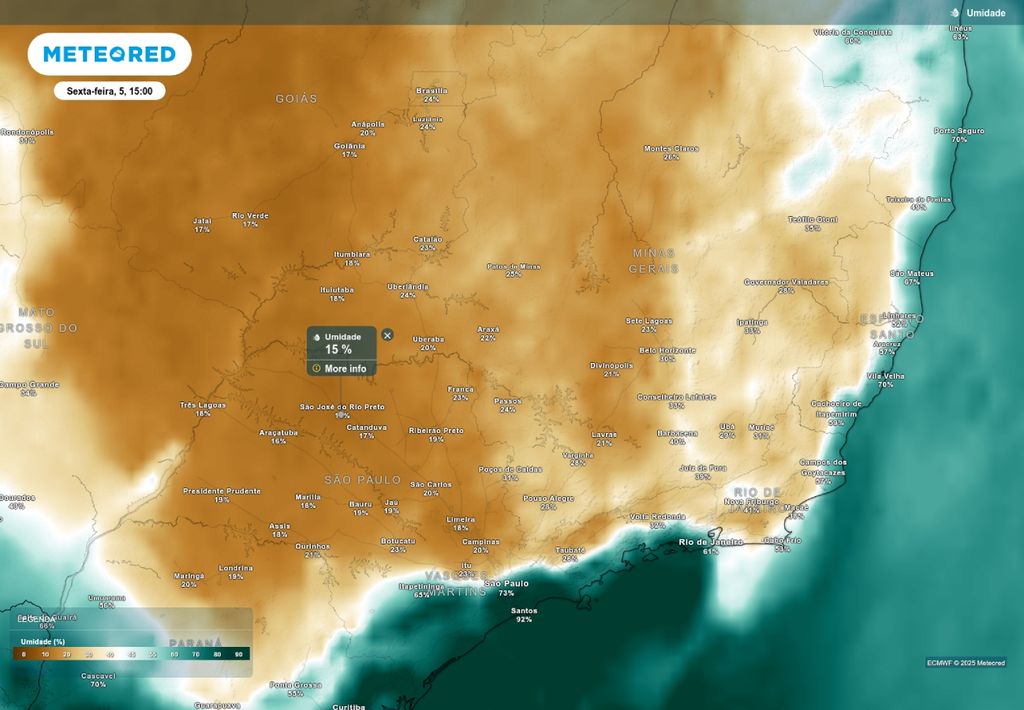This screenshot has width=1024, height=710.
Task: Click the Meteored logo
Action: point(109,54)
